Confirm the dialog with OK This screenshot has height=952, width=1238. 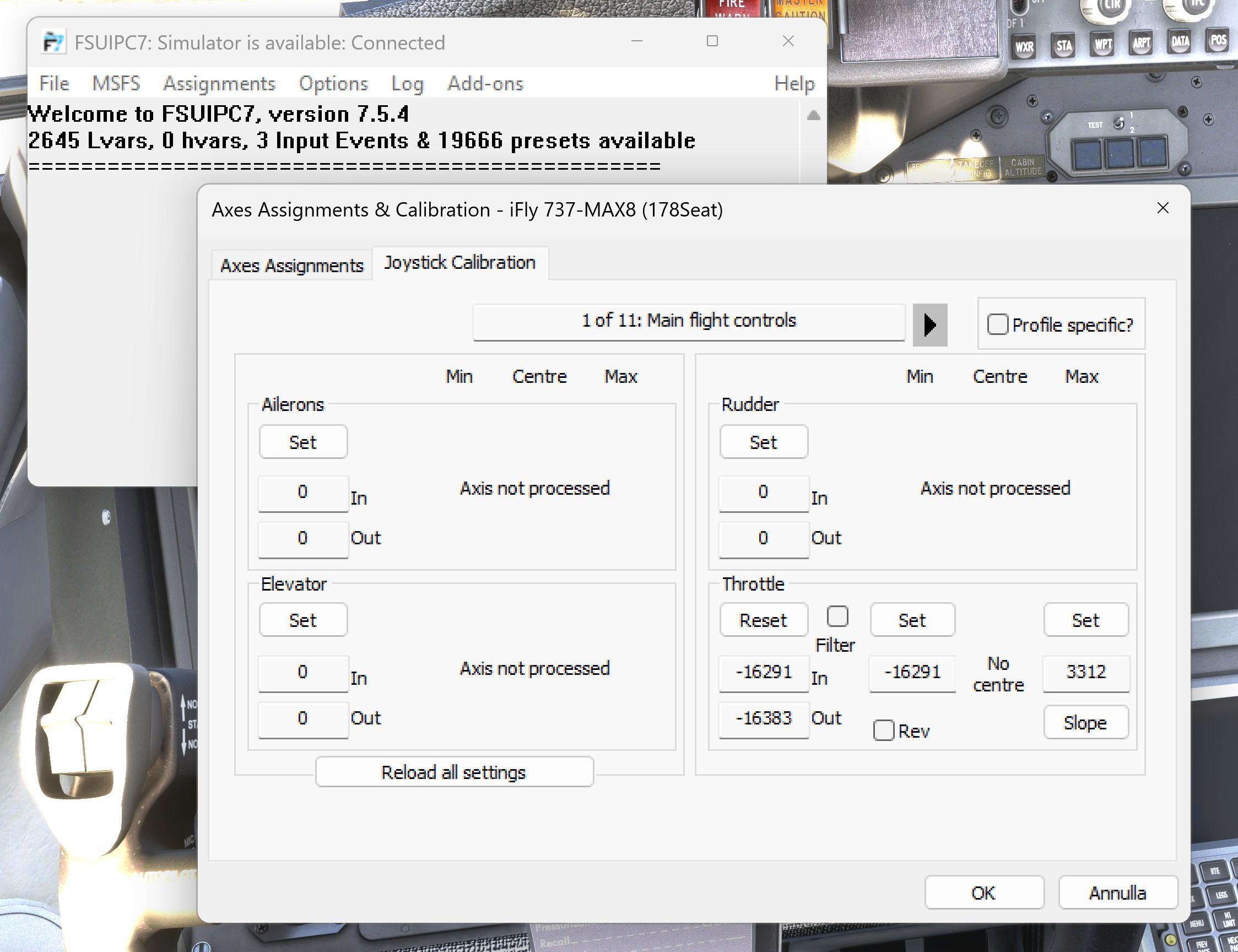coord(984,893)
